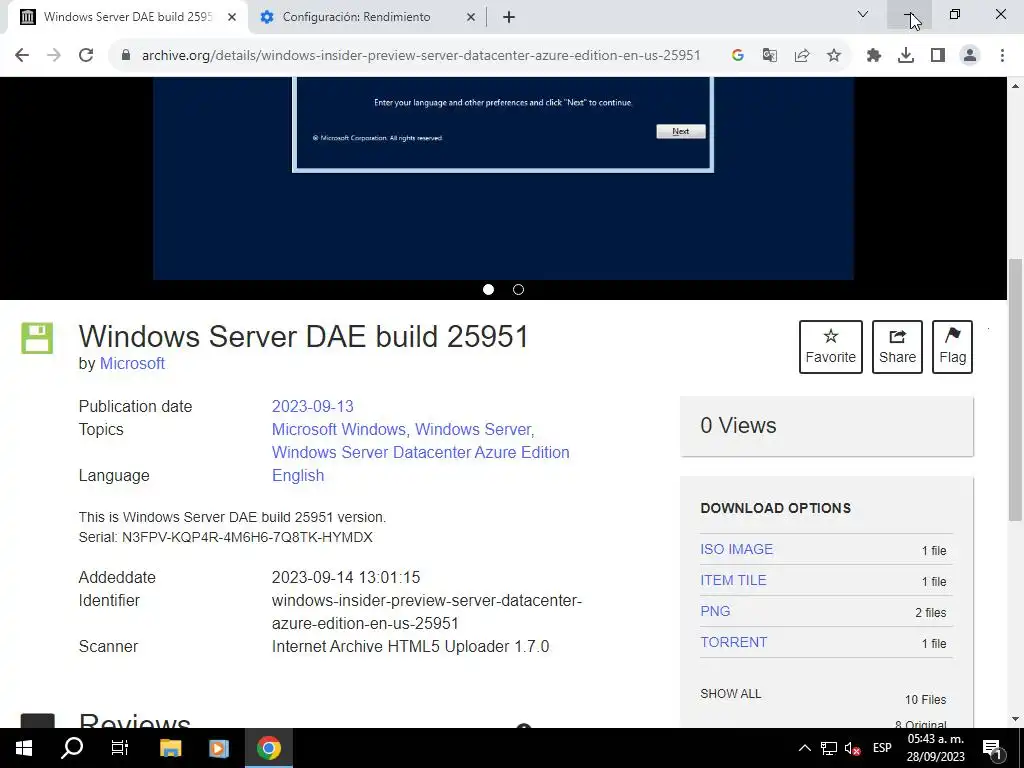Flag this archive item

click(952, 347)
